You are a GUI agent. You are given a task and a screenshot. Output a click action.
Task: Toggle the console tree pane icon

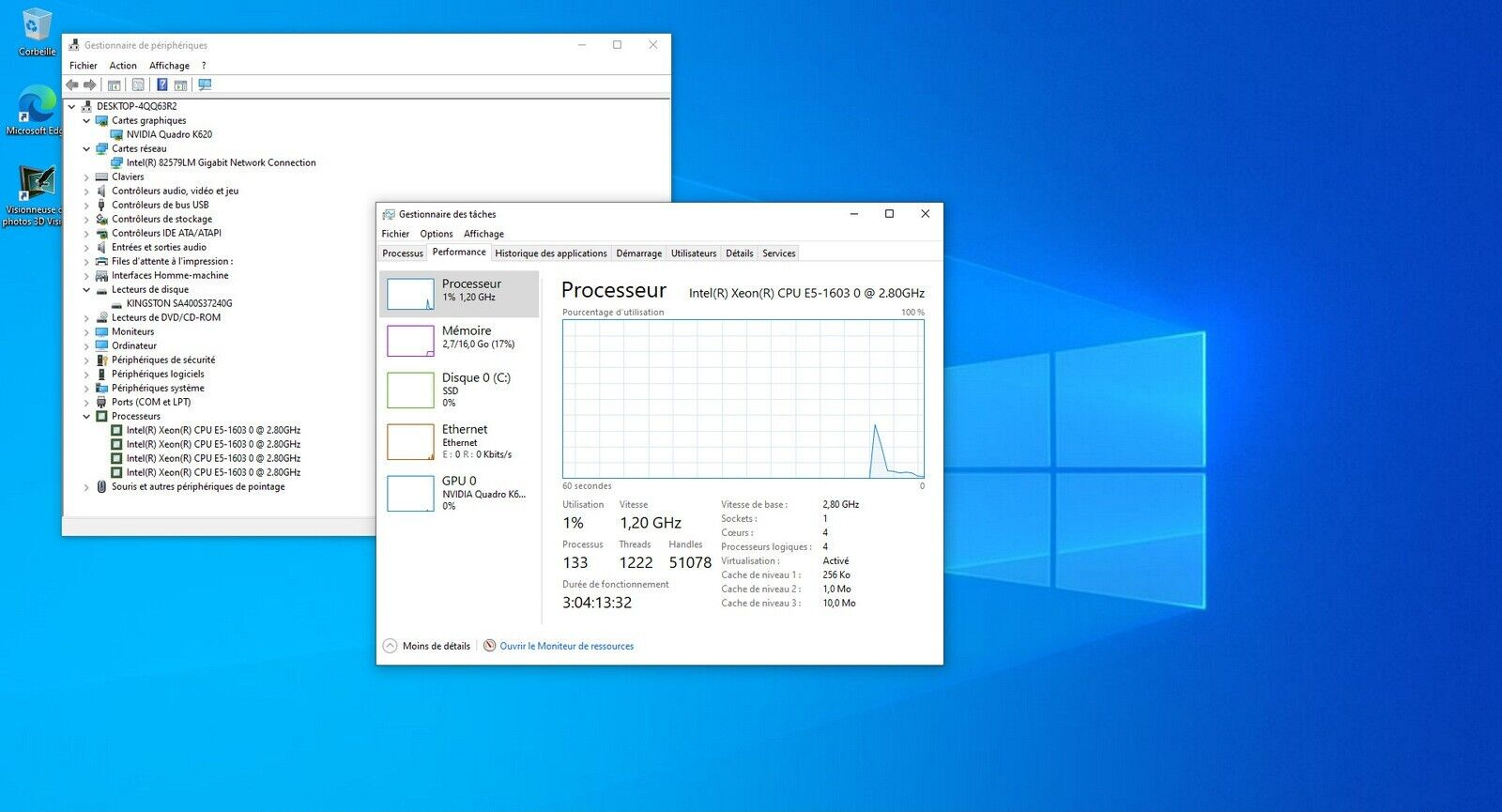pos(115,84)
